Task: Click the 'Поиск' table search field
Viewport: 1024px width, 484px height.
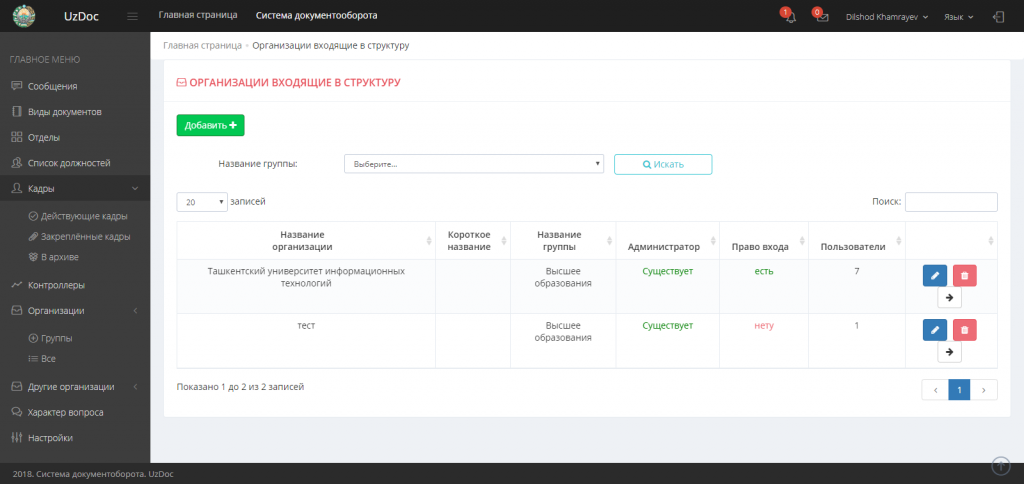Action: pos(950,202)
